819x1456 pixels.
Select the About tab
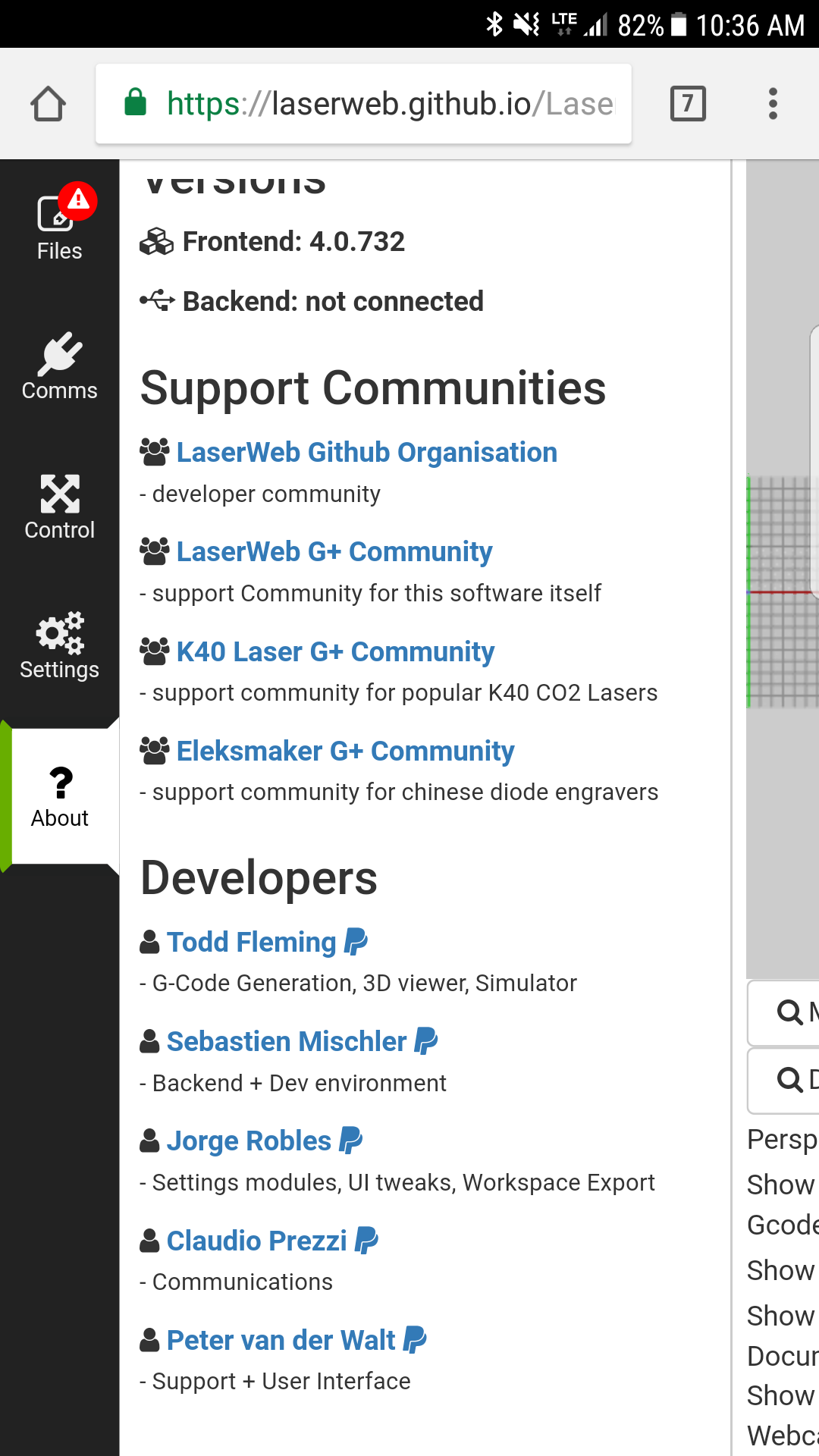59,796
